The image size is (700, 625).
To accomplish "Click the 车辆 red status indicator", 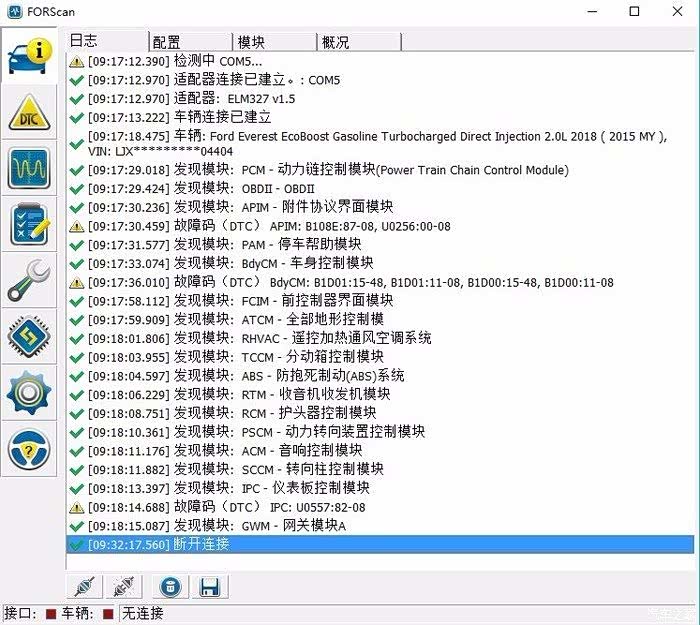I will [108, 614].
